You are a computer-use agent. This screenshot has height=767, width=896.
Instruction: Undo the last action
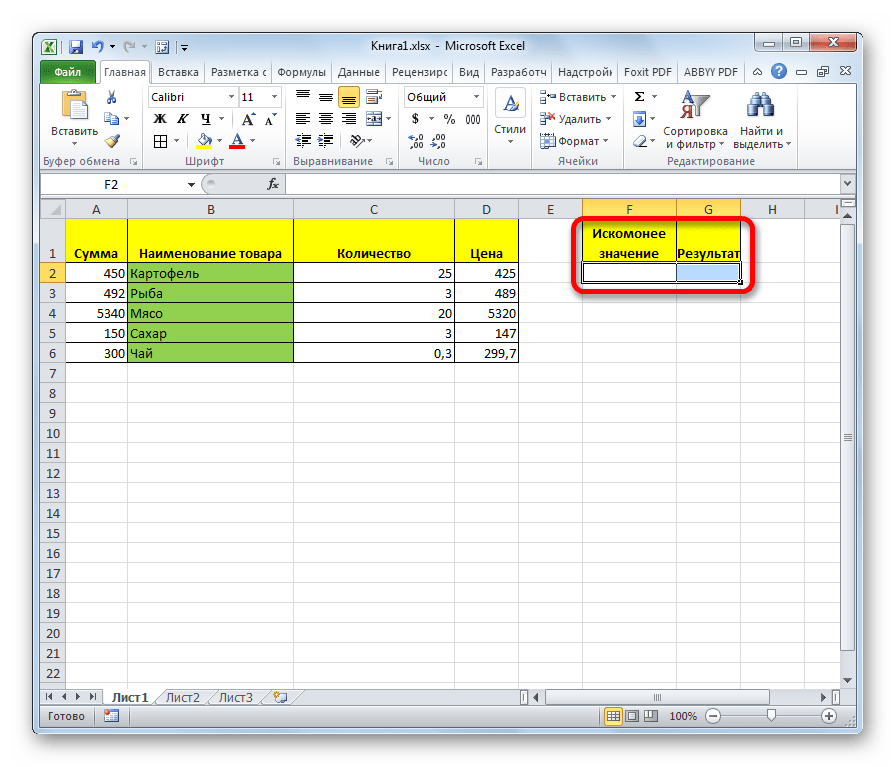(x=98, y=46)
